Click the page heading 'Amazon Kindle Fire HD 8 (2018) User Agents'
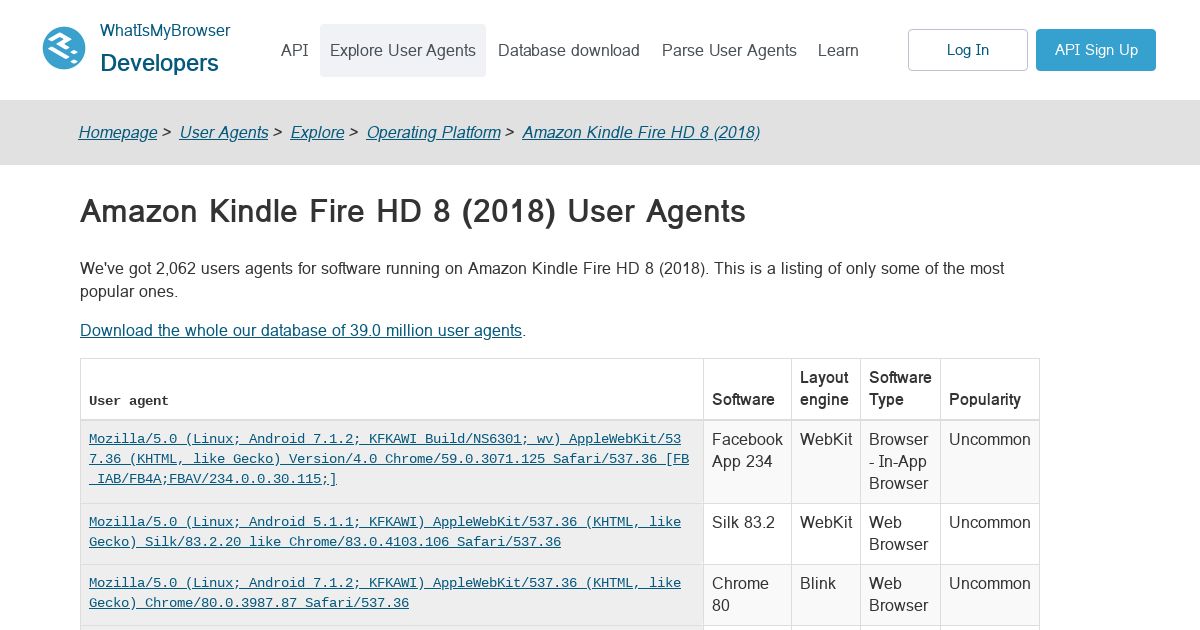This screenshot has height=630, width=1200. pyautogui.click(x=413, y=211)
